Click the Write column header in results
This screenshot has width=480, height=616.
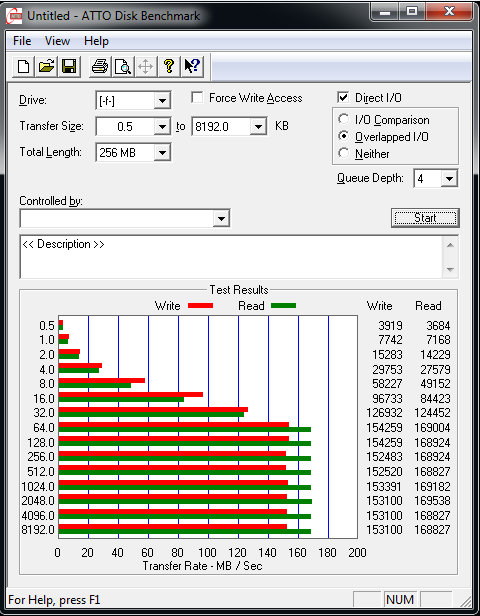[379, 306]
